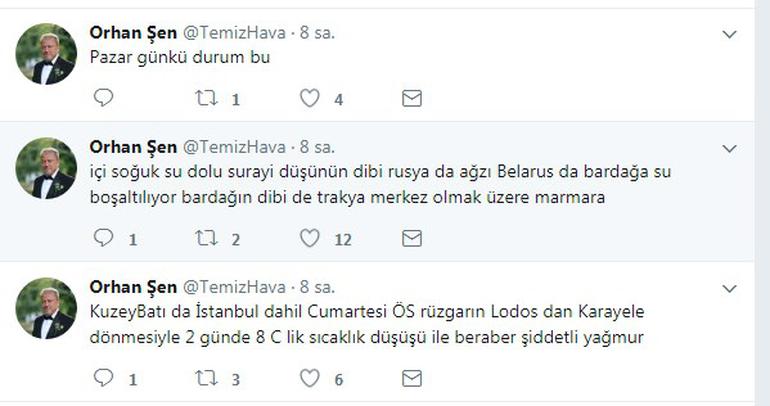Viewport: 770px width, 406px height.
Task: Open Orhan Şen's profile from first tweet
Action: click(x=131, y=33)
